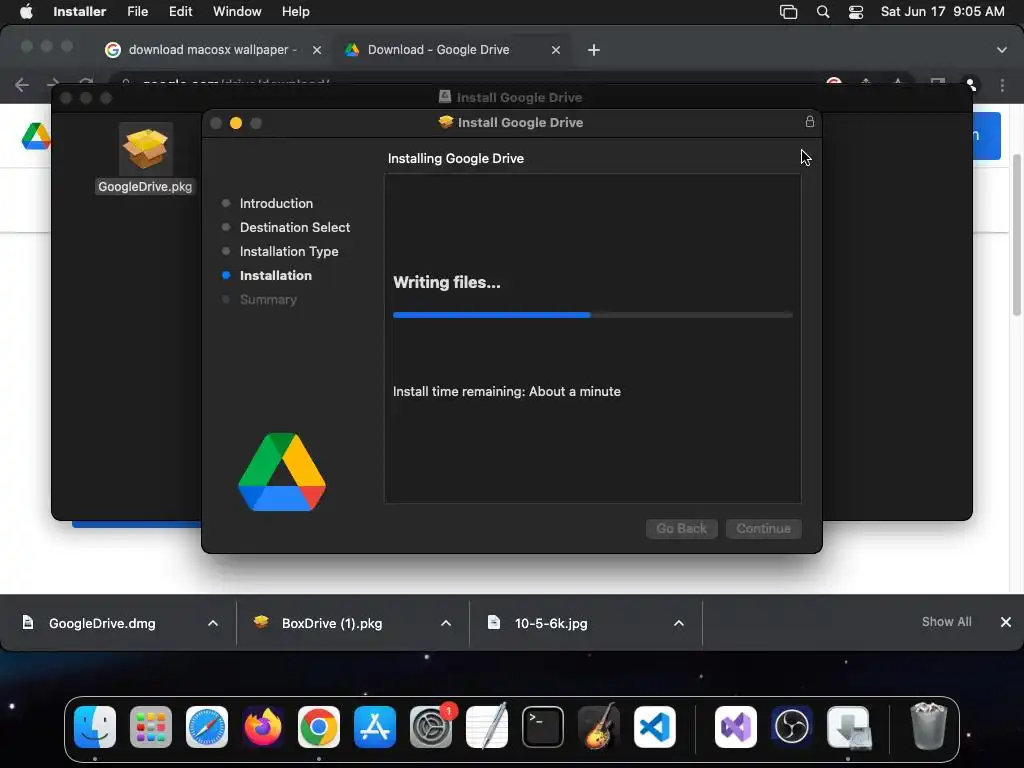Expand options for GoogleDrive.dmg download
This screenshot has width=1024, height=768.
[213, 623]
